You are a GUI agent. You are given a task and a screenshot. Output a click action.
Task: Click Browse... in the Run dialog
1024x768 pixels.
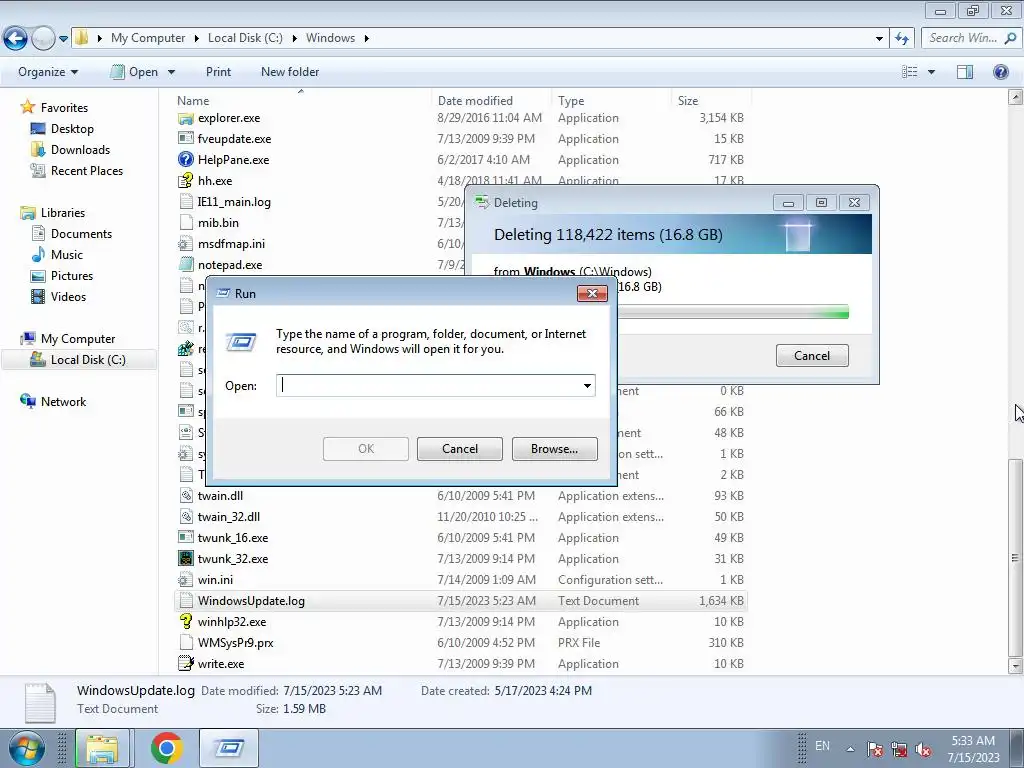tap(554, 449)
